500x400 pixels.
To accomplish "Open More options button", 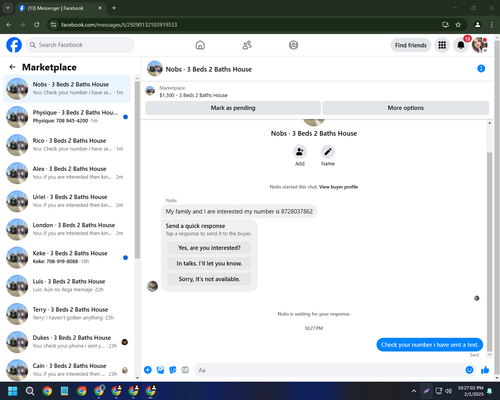I will point(406,108).
